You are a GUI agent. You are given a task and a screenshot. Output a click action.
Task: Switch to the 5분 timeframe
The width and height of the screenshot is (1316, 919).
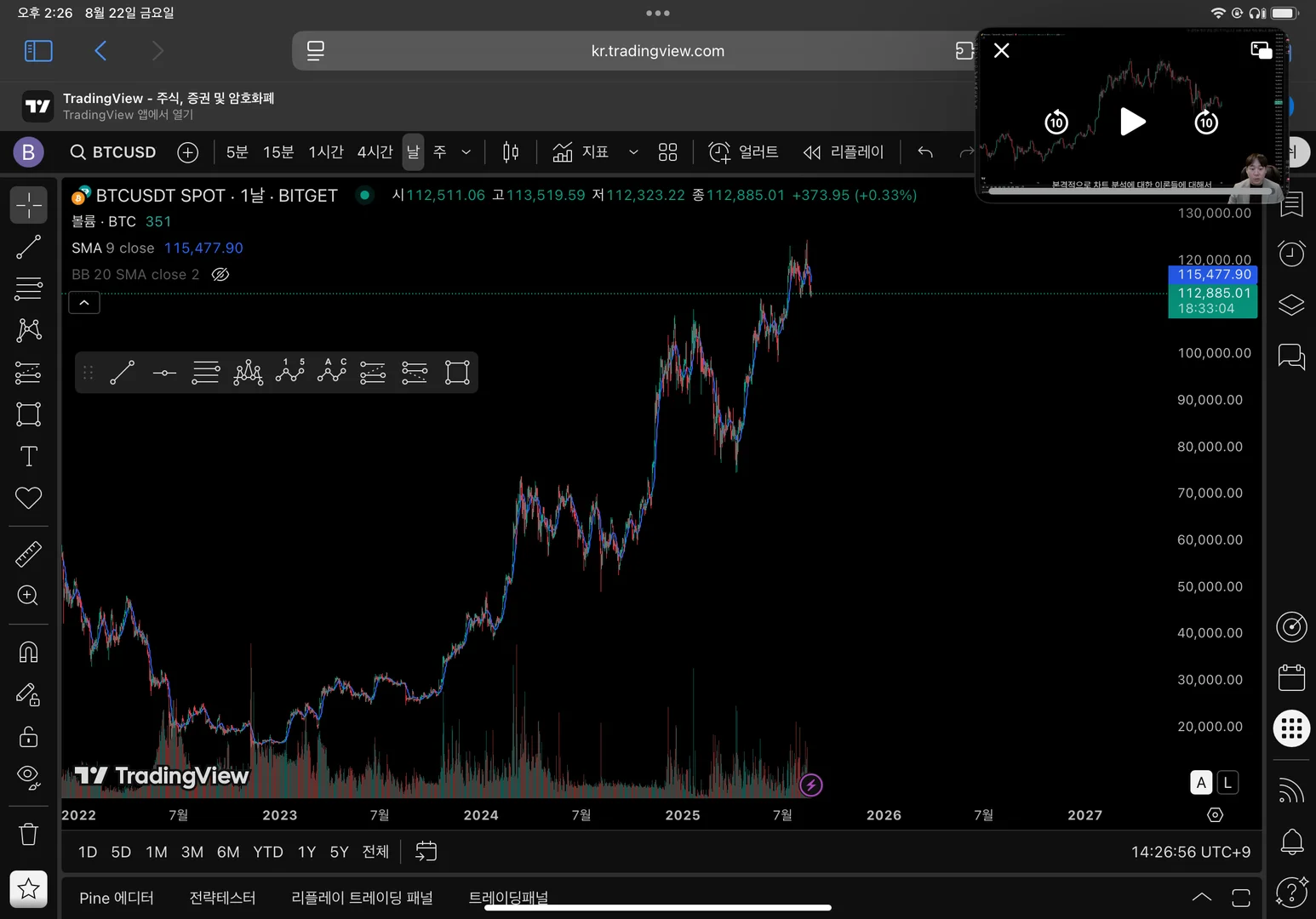(237, 152)
